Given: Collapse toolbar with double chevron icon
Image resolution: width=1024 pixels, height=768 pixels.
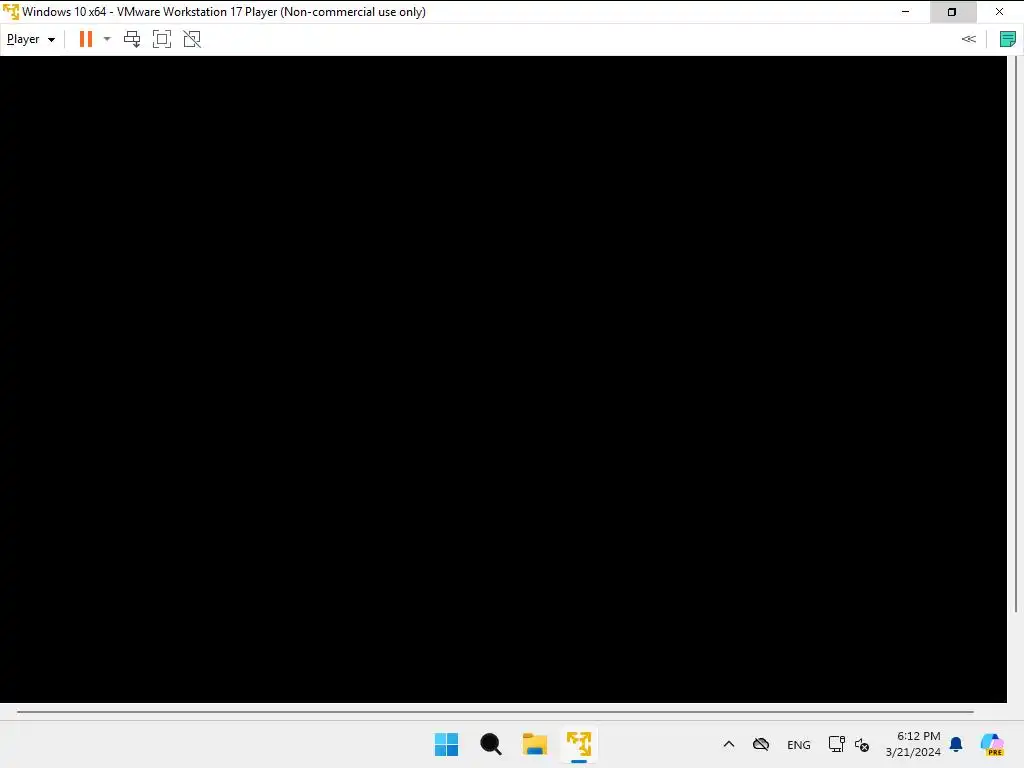Looking at the screenshot, I should click(968, 39).
